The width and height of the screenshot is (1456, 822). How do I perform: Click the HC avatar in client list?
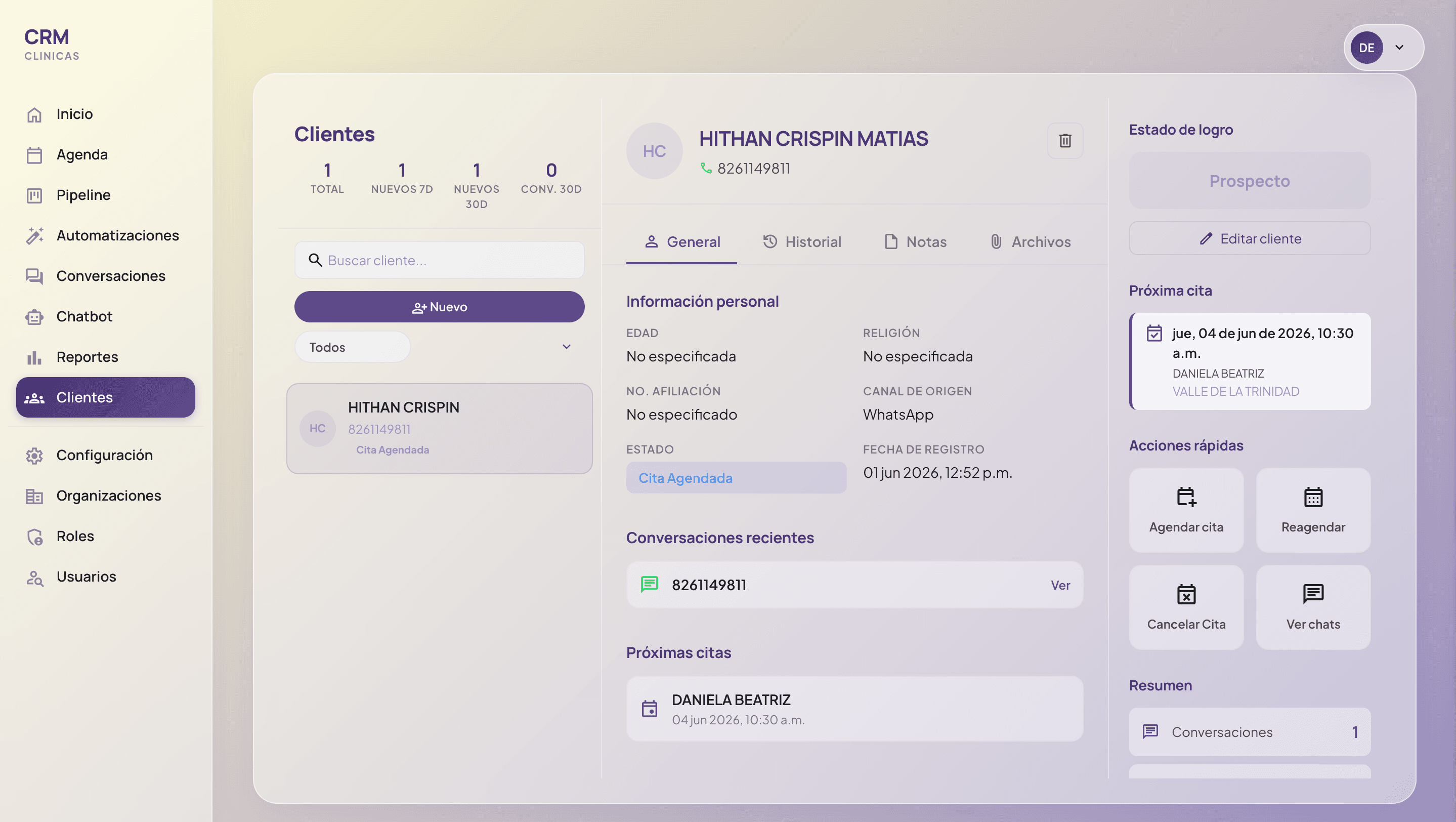tap(317, 429)
